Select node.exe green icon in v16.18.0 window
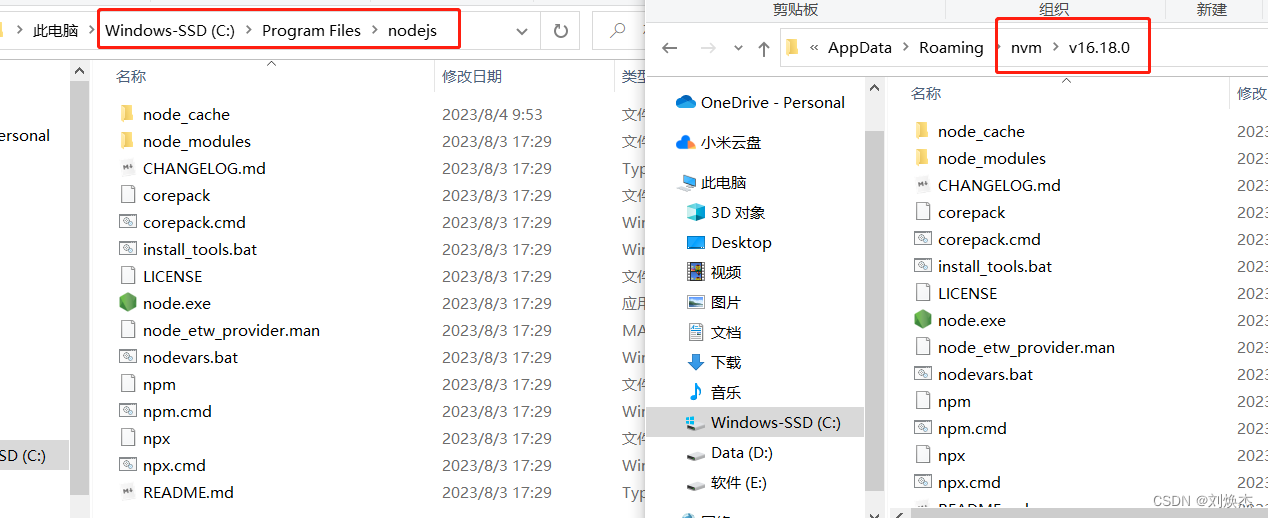This screenshot has height=518, width=1268. [x=922, y=320]
